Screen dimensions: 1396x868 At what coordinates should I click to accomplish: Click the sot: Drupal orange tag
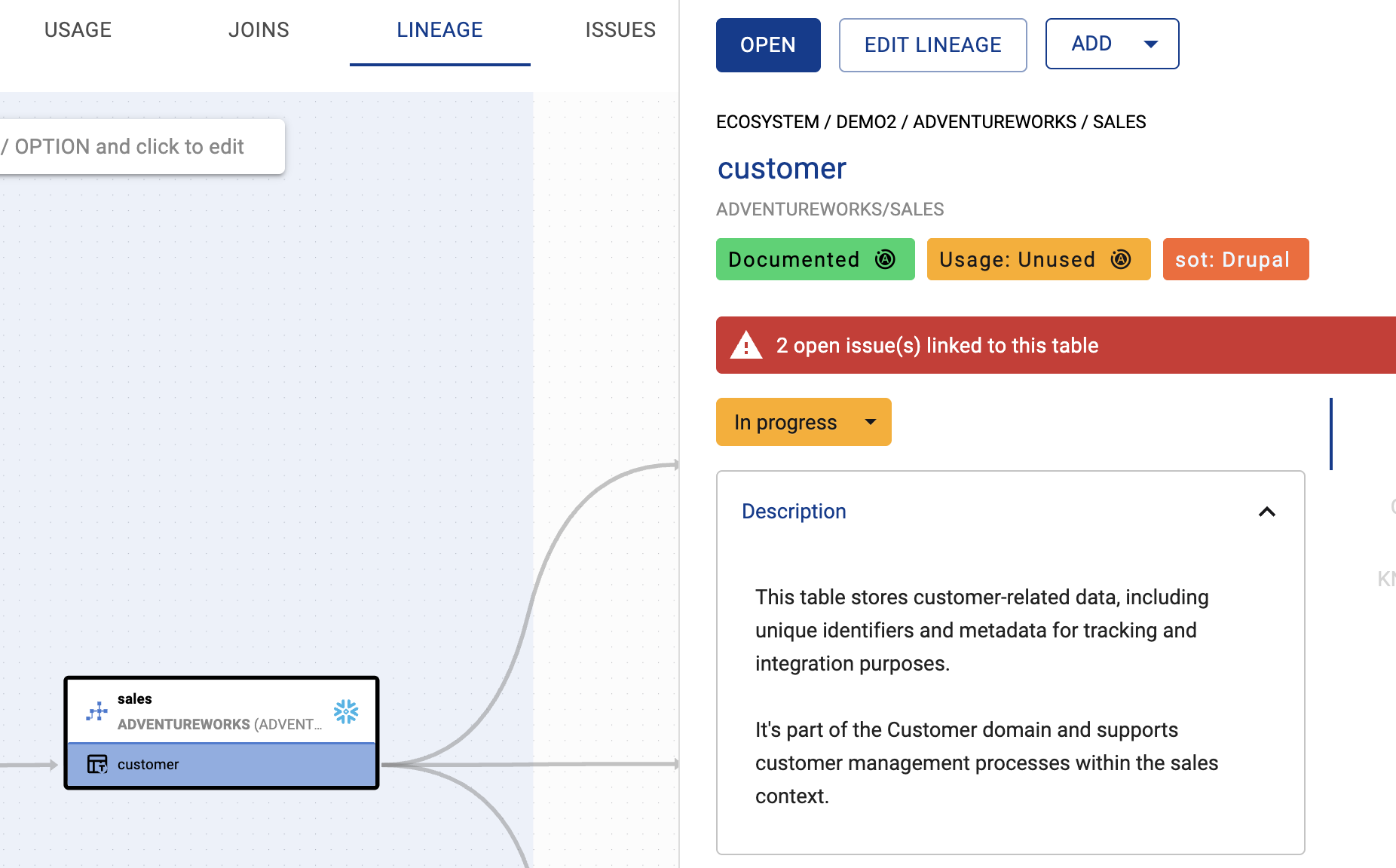[1235, 259]
